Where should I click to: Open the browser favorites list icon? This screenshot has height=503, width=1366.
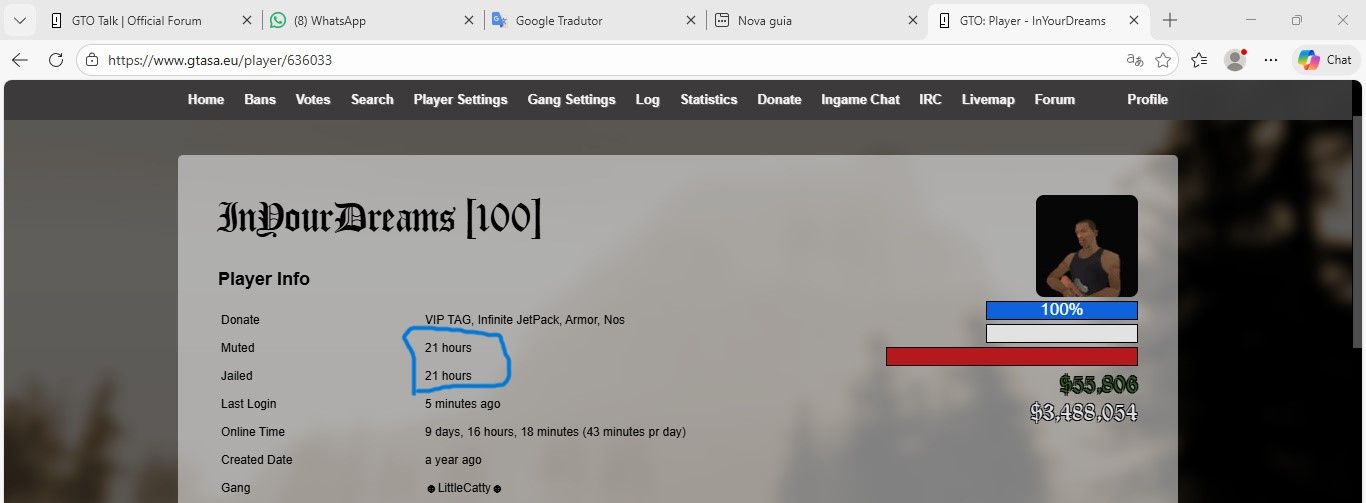1200,60
